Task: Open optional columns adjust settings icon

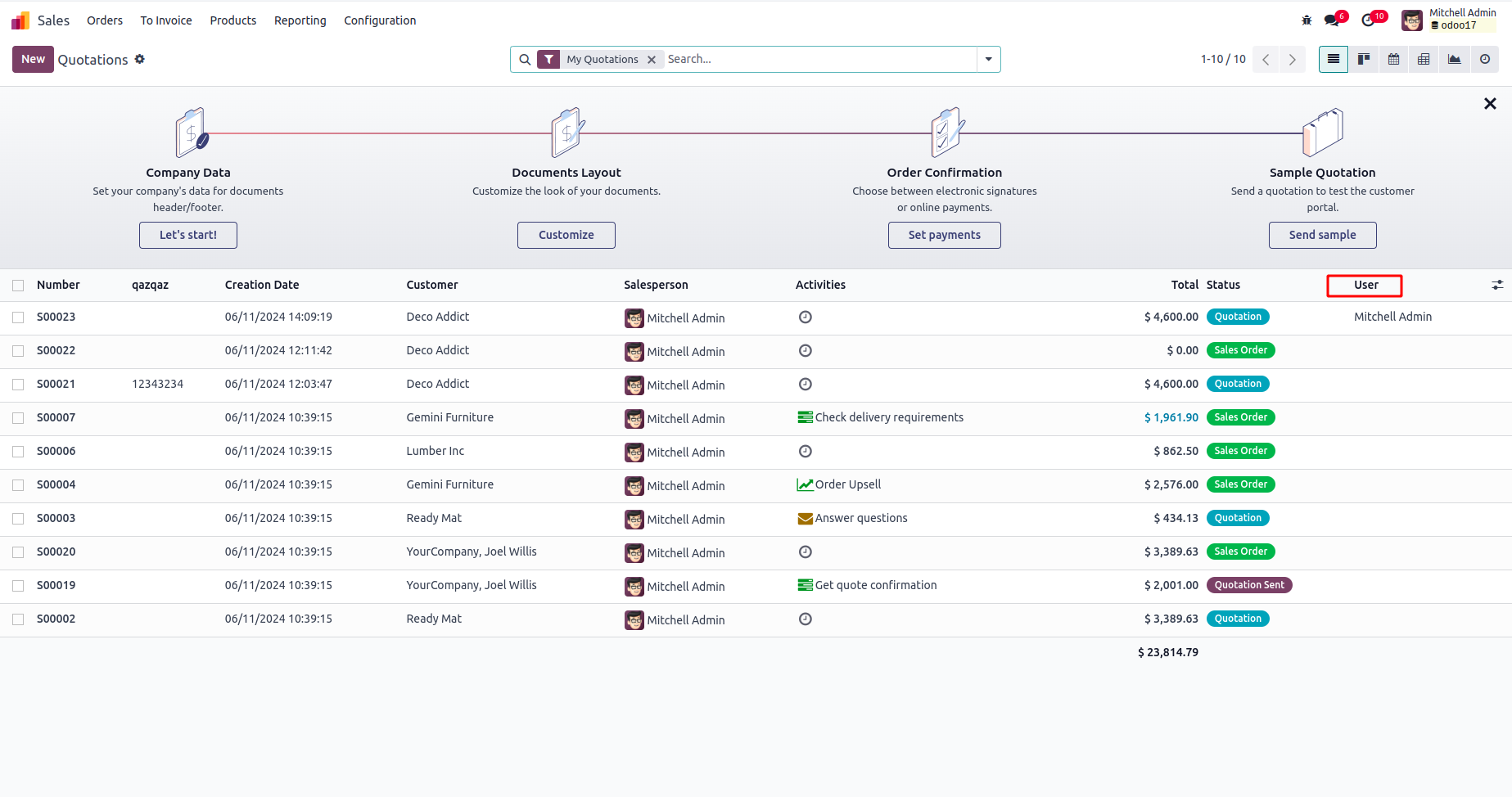Action: tap(1497, 285)
